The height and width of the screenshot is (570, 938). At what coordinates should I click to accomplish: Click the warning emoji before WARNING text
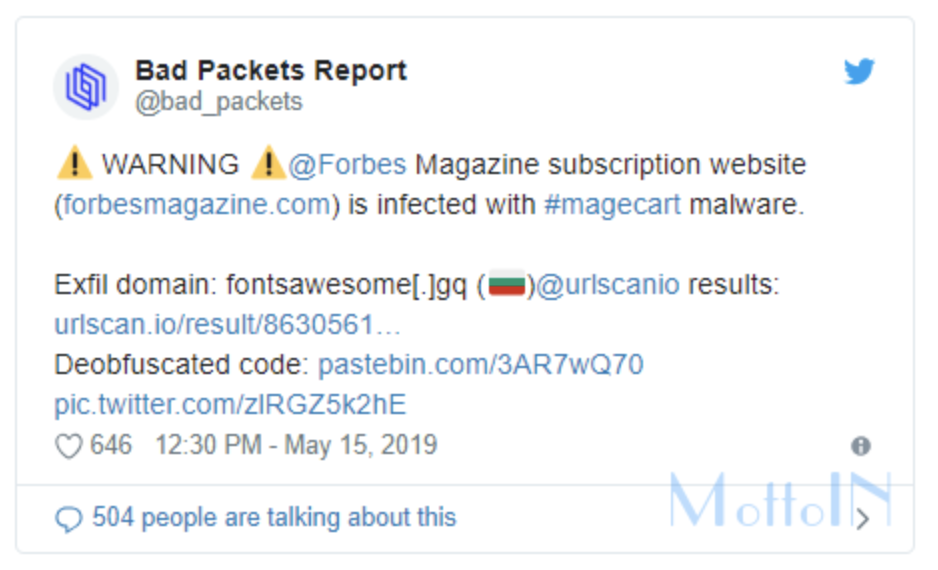[x=74, y=164]
